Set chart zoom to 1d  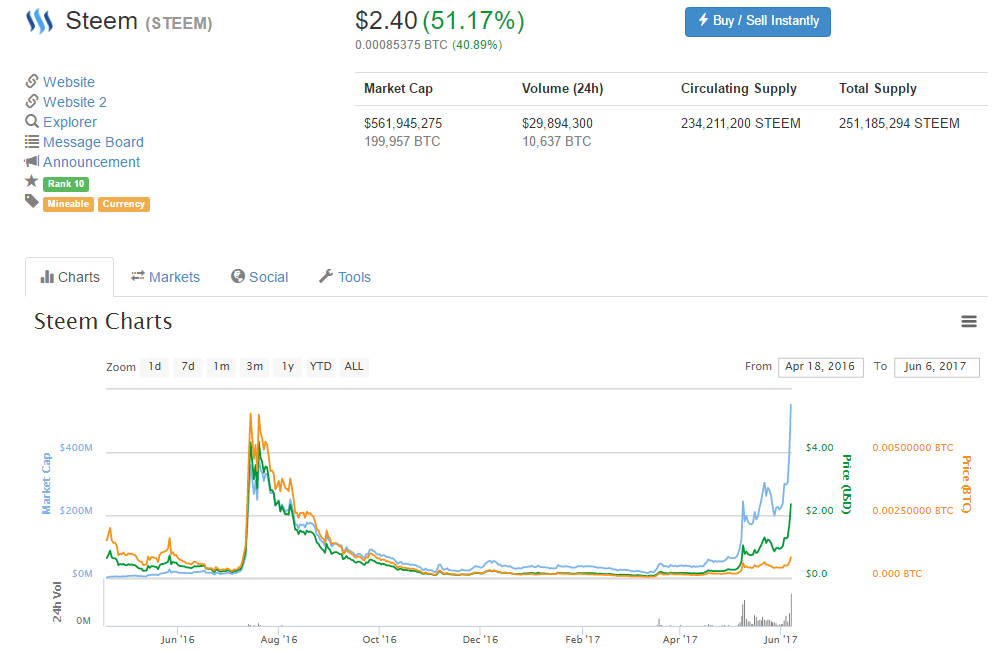(x=155, y=366)
